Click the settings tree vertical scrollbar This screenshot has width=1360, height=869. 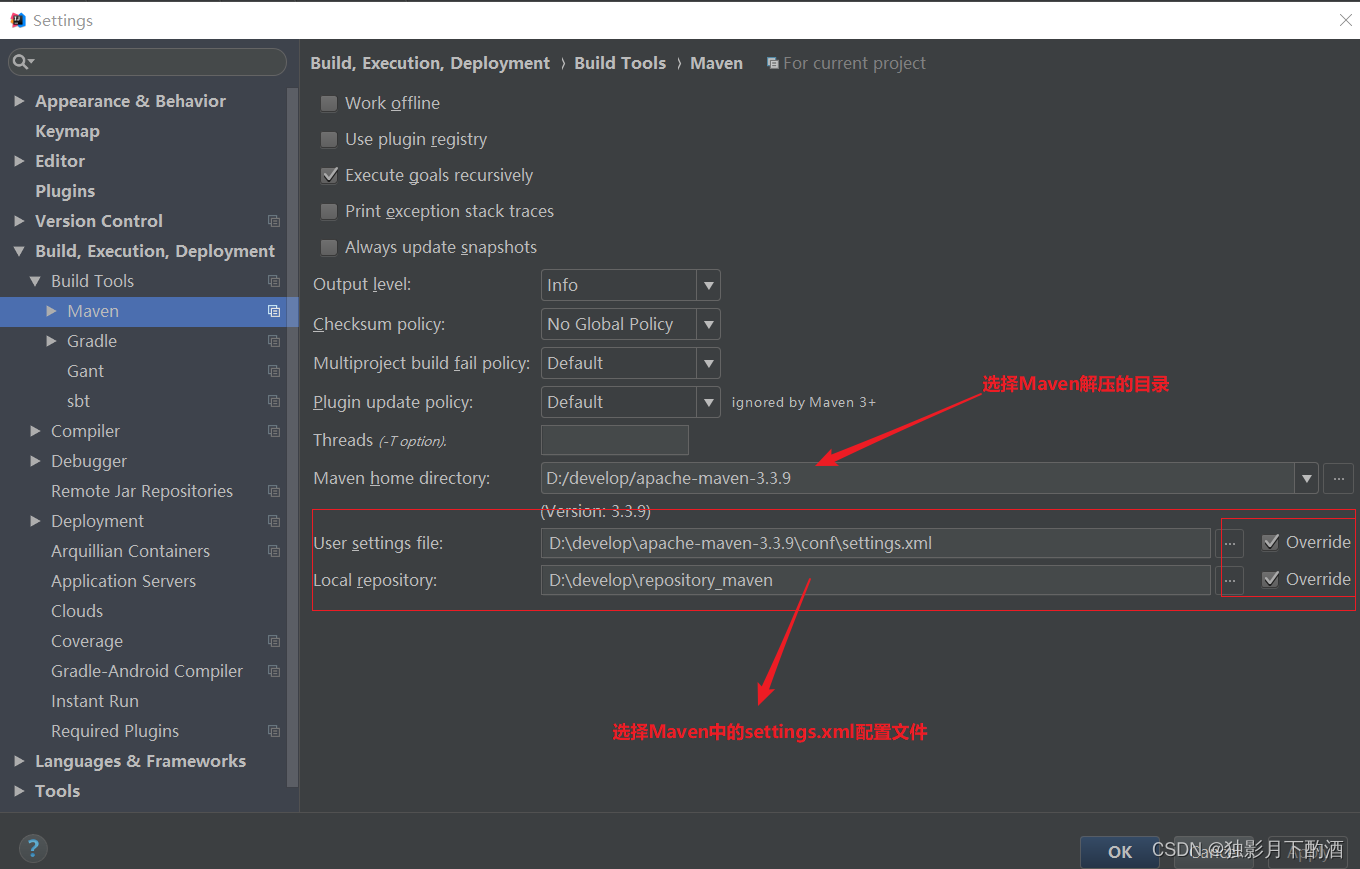click(293, 437)
